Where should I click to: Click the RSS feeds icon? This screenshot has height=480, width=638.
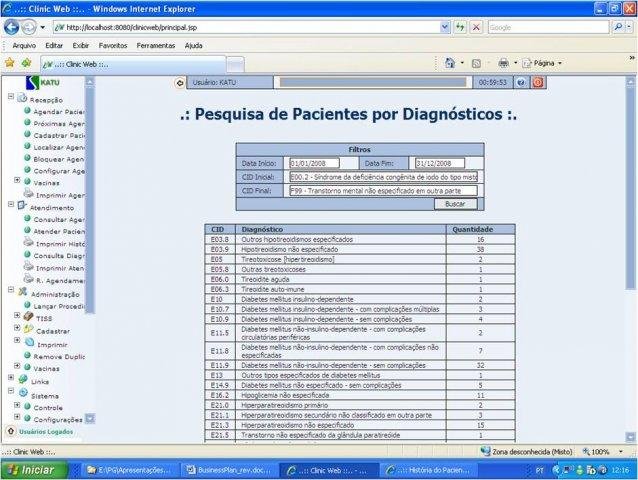pos(476,63)
